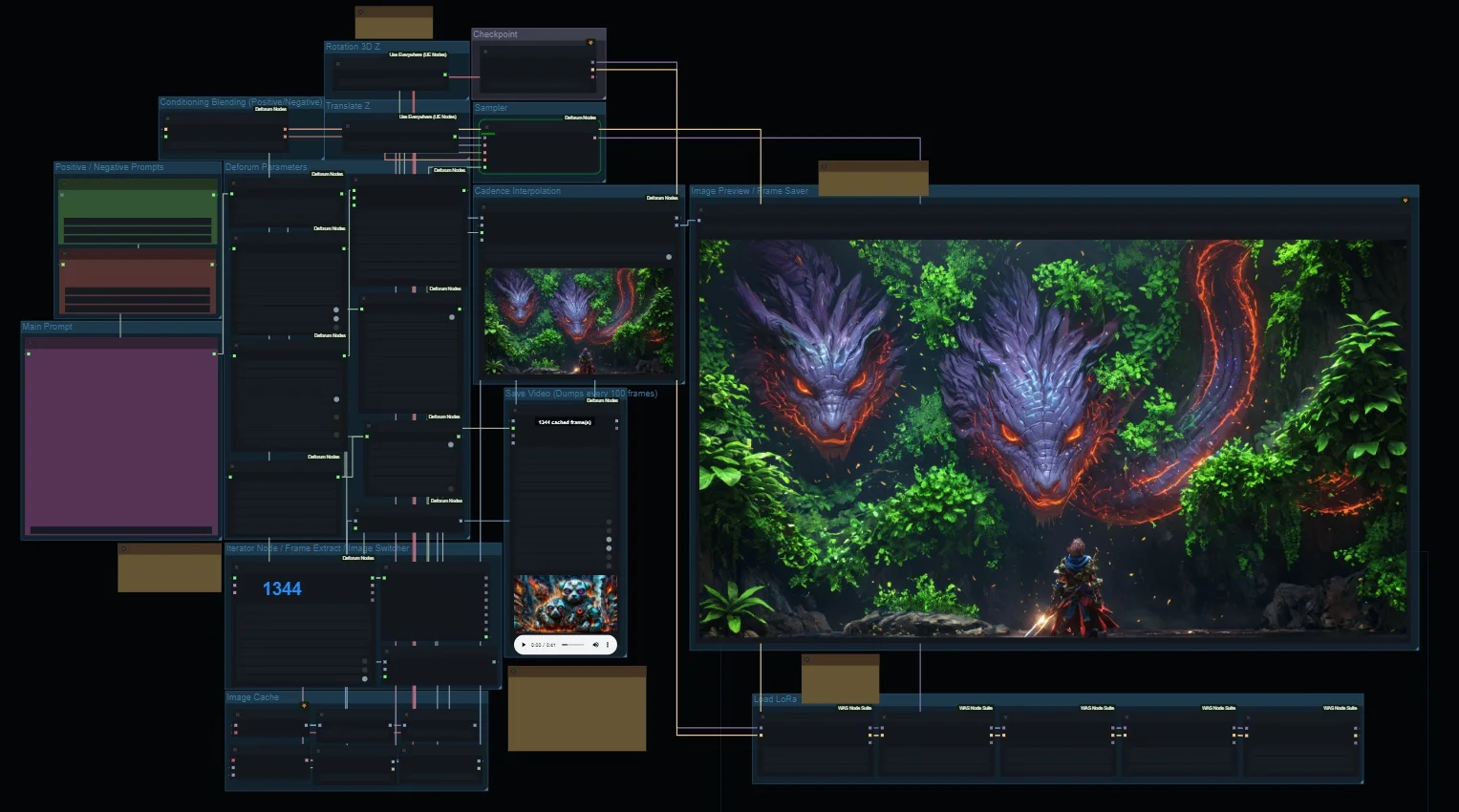Open the video player three-dot menu
The height and width of the screenshot is (812, 1459).
pos(608,645)
